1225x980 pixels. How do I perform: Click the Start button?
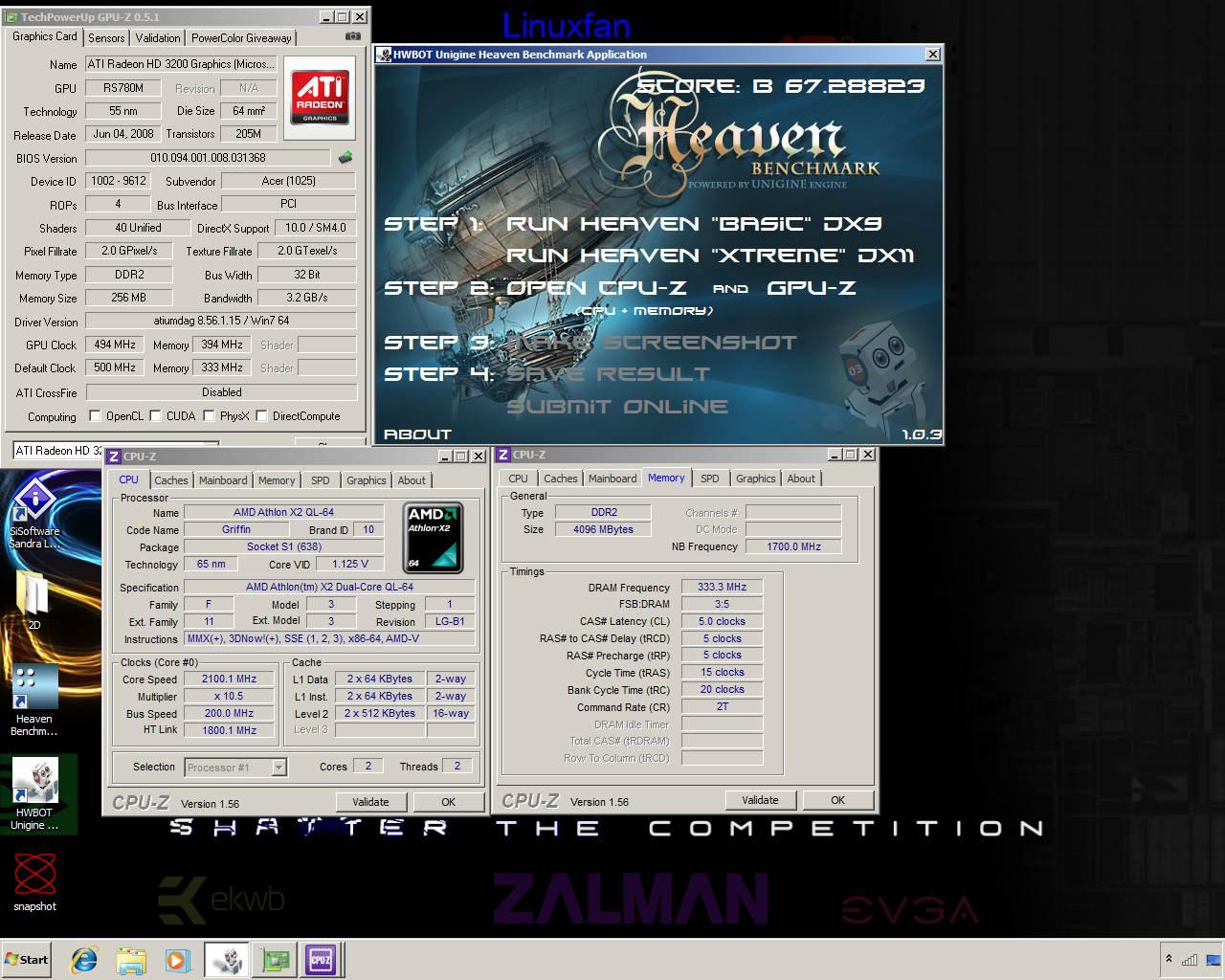coord(27,959)
